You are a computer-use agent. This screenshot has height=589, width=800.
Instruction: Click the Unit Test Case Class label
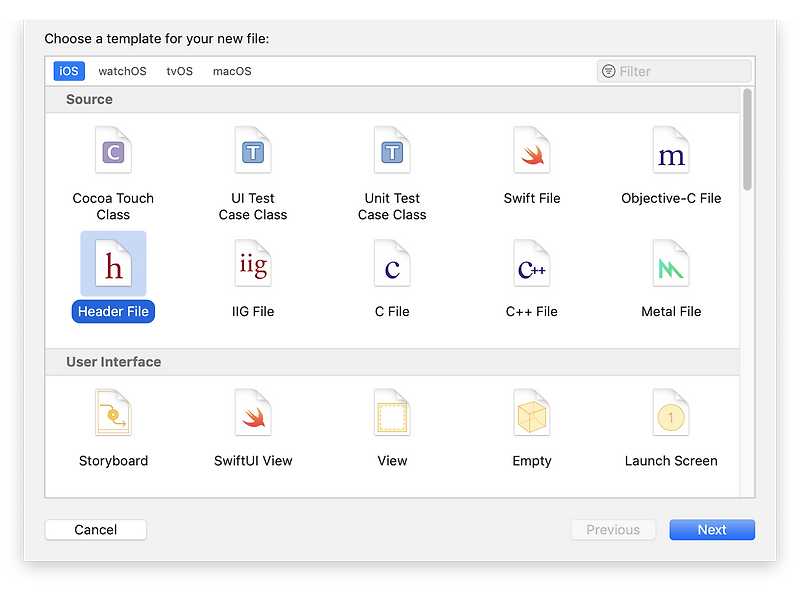(x=392, y=206)
